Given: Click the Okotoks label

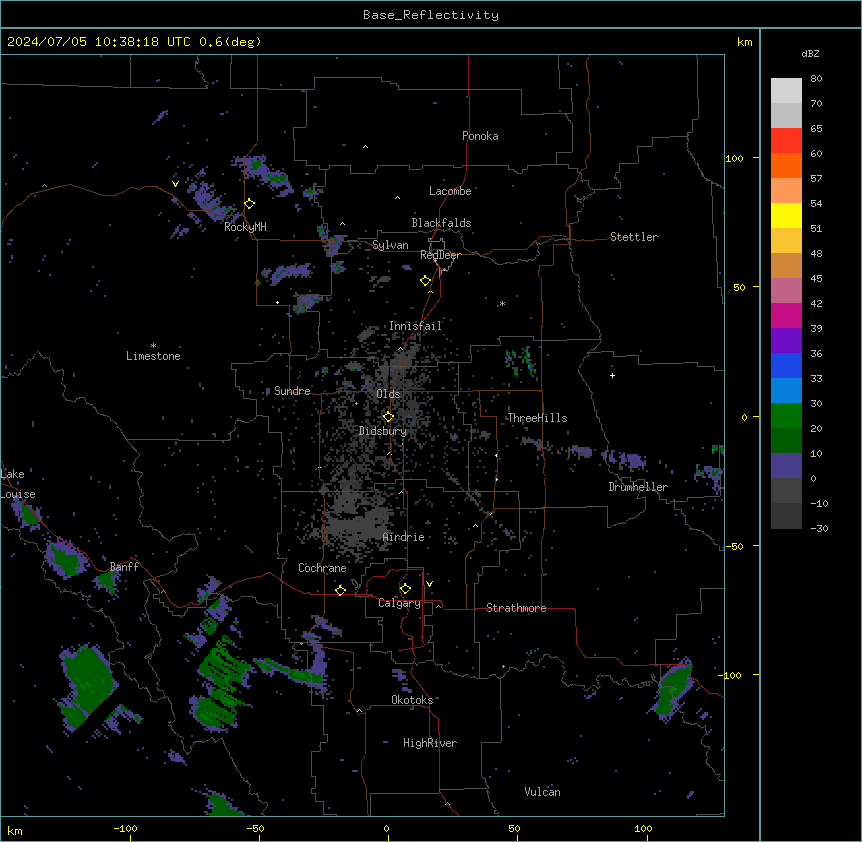Looking at the screenshot, I should (412, 700).
